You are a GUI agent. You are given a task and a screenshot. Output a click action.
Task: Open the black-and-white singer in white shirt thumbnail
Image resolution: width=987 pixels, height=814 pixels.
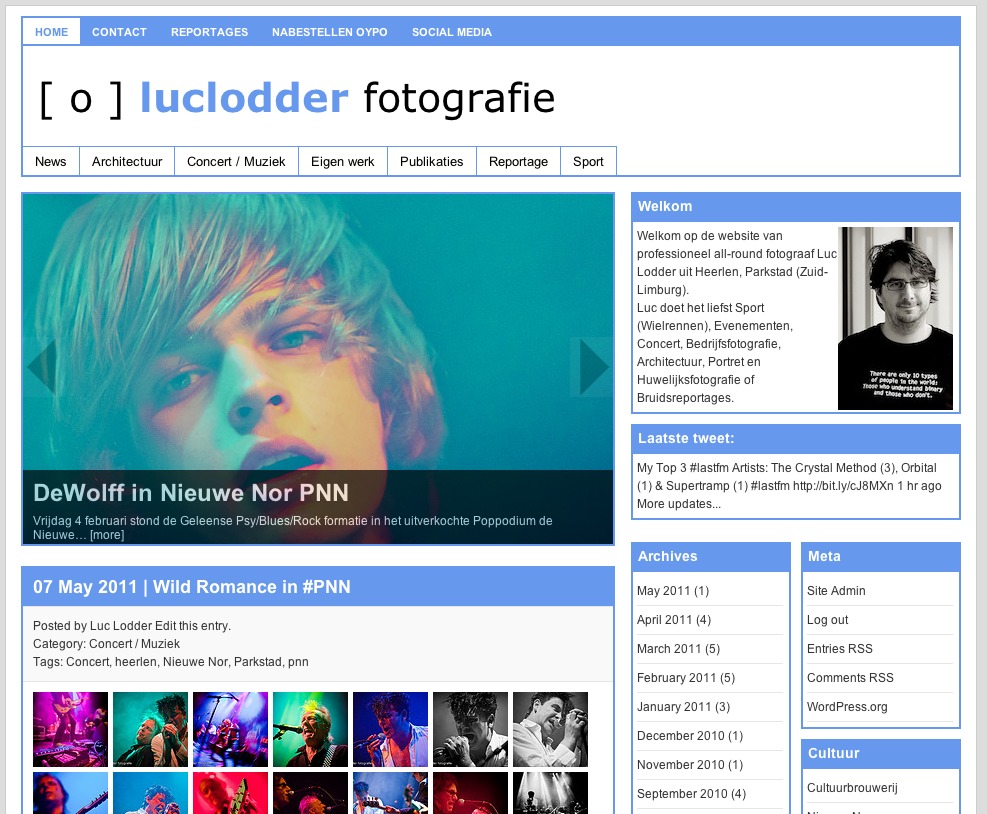pyautogui.click(x=550, y=729)
